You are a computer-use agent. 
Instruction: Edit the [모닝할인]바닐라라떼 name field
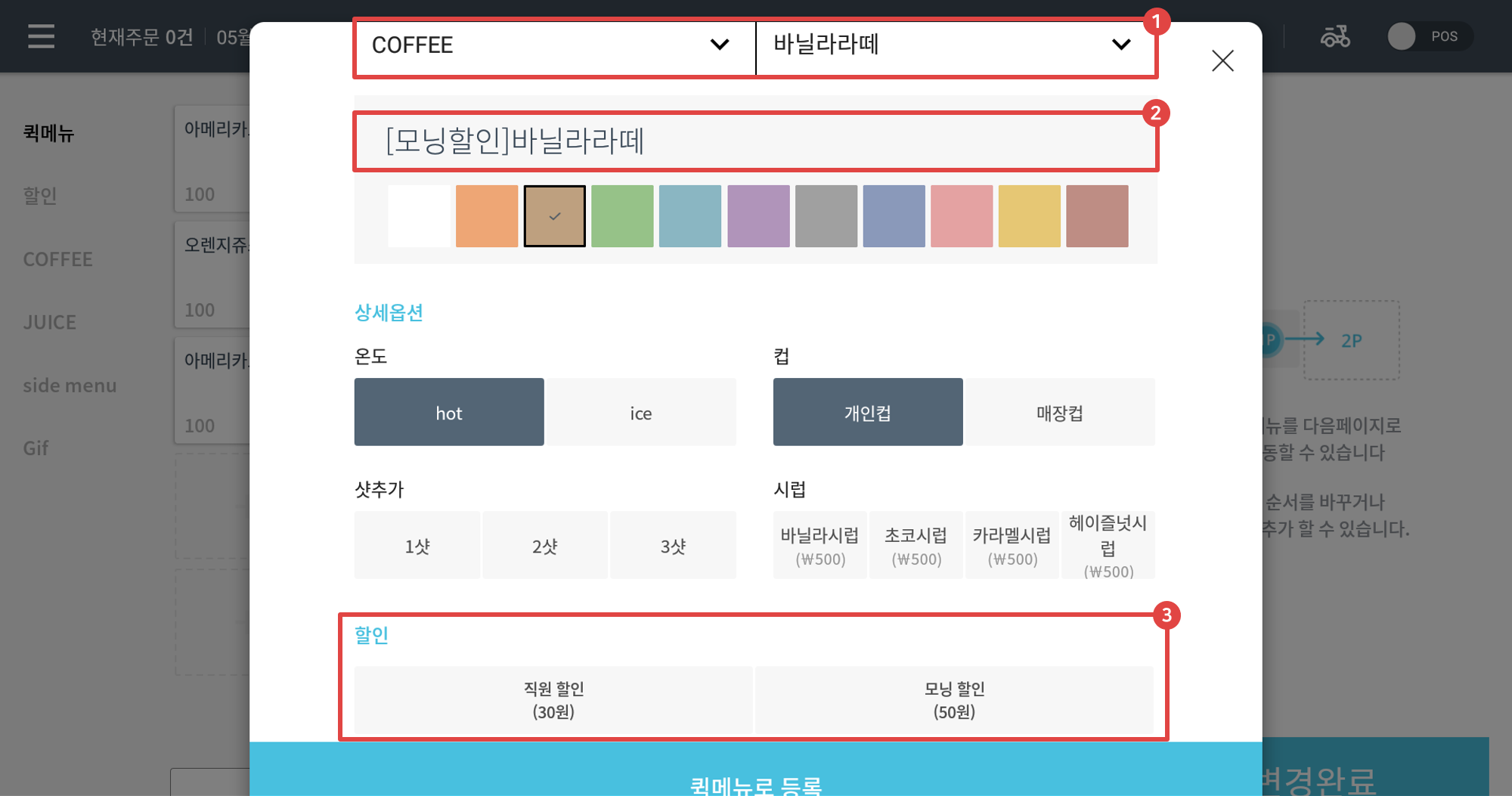[x=755, y=141]
